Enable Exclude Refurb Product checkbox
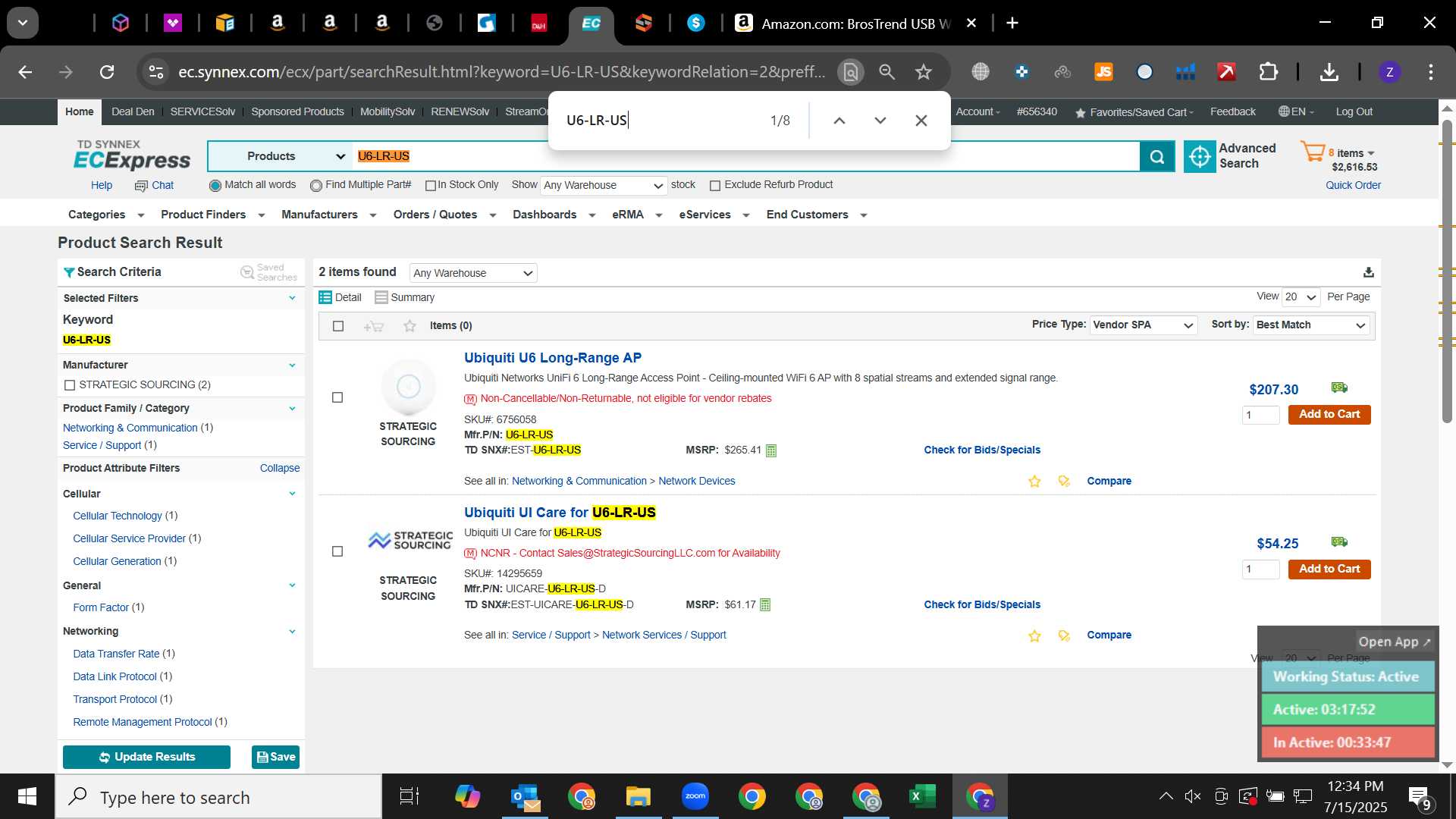The width and height of the screenshot is (1456, 819). (714, 186)
